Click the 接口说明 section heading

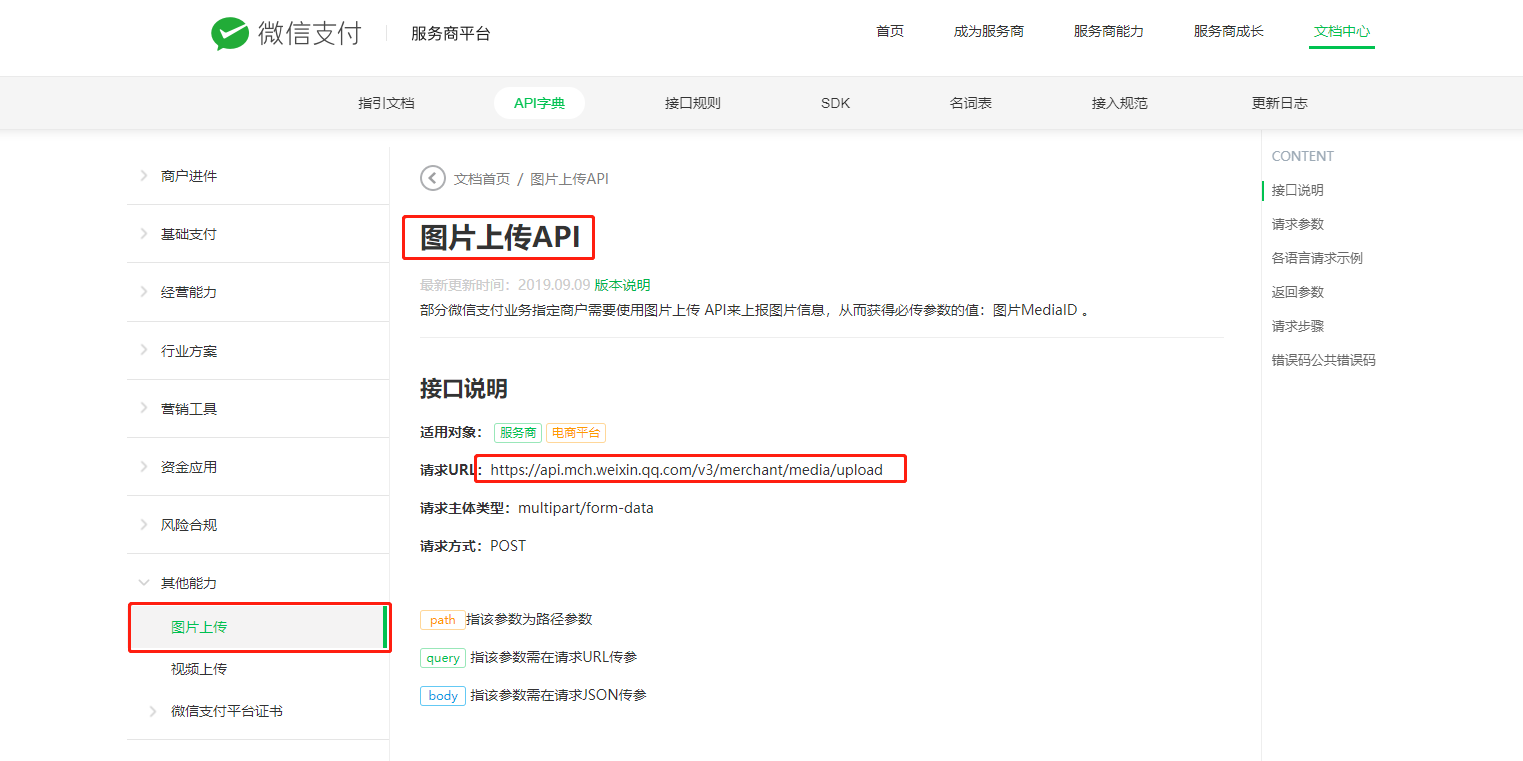464,388
